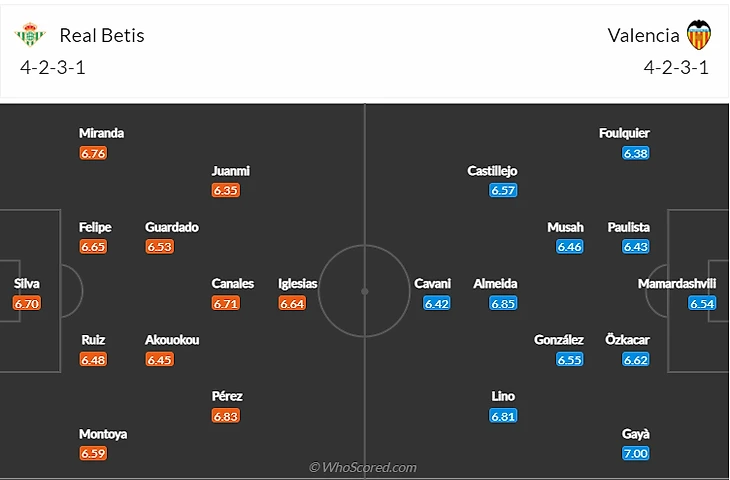
Task: Click goalkeeper Silva's 6.70 rating
Action: tap(27, 303)
